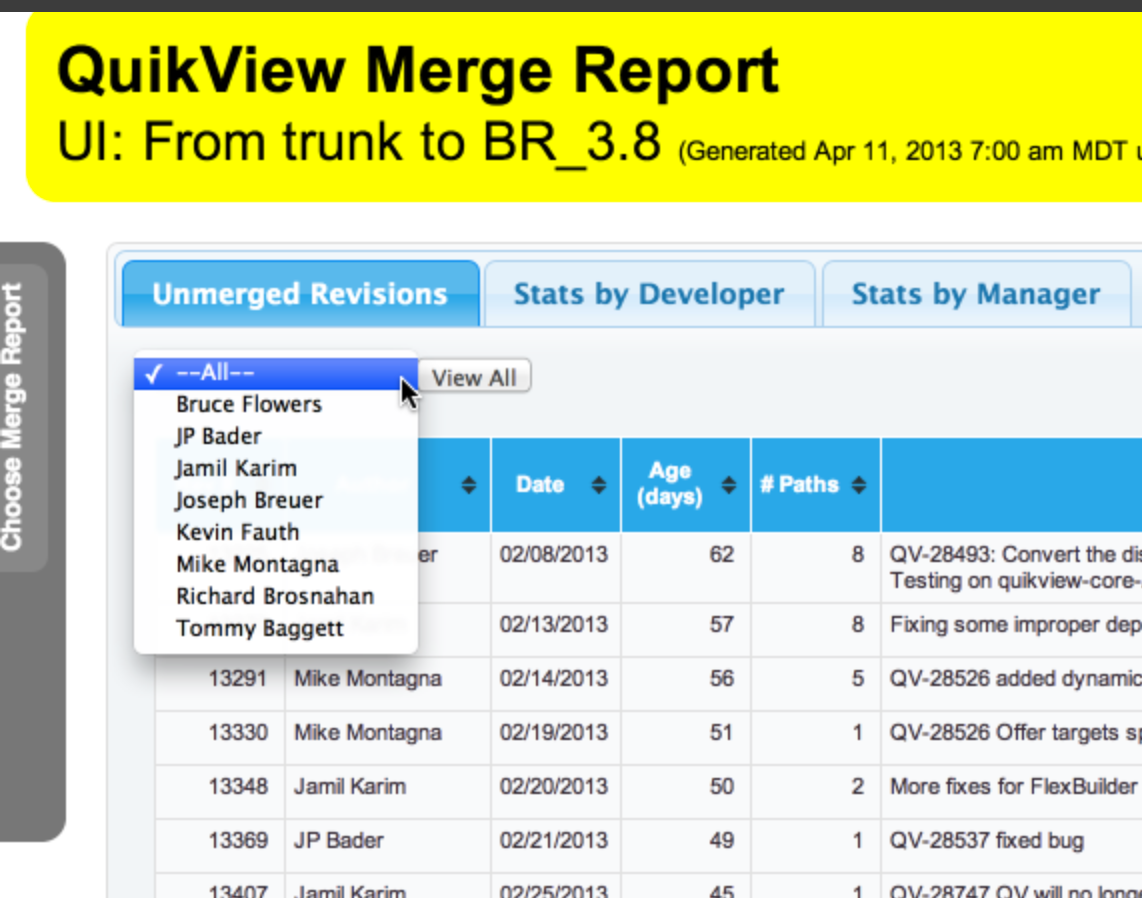The width and height of the screenshot is (1142, 898).
Task: Click 'QV-28537 fixed bug' description
Action: (987, 840)
